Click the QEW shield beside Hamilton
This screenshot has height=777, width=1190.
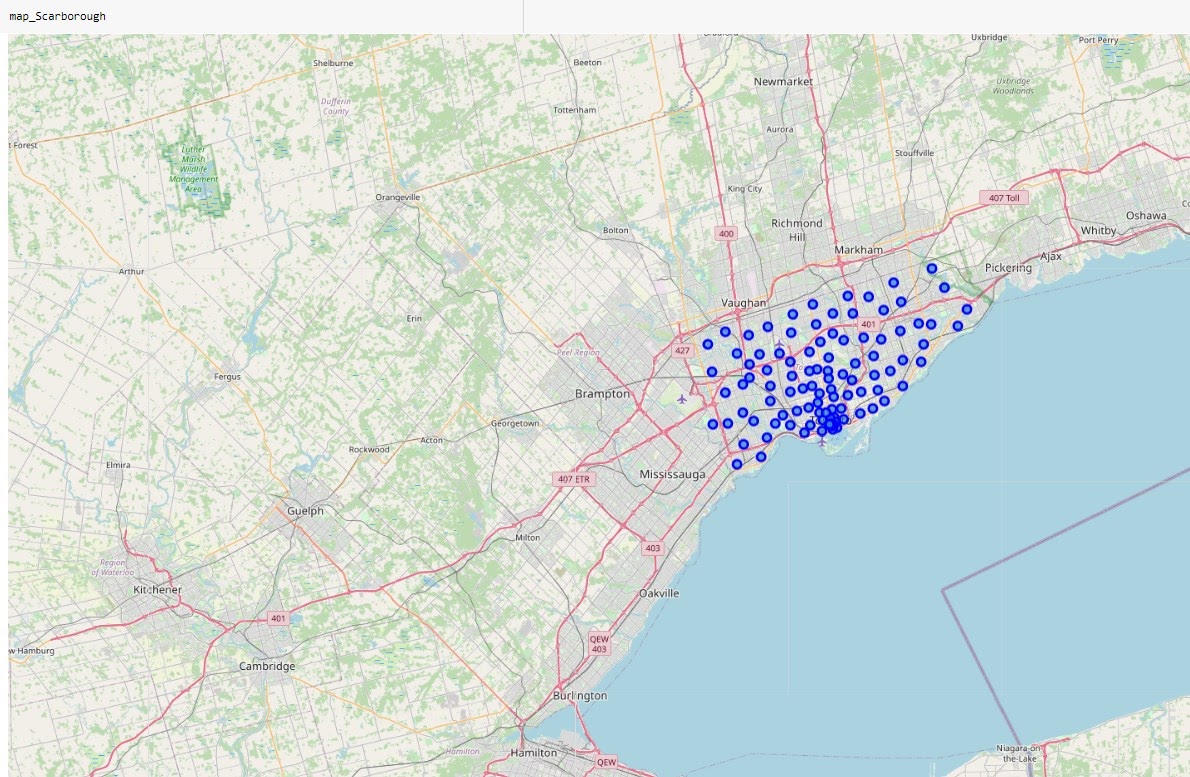606,763
